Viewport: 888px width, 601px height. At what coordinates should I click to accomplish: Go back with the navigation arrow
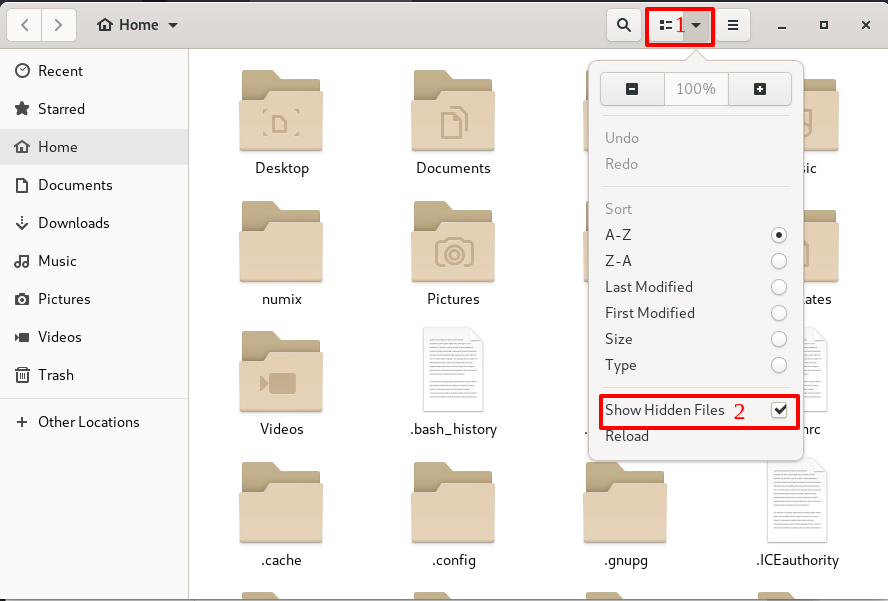24,24
